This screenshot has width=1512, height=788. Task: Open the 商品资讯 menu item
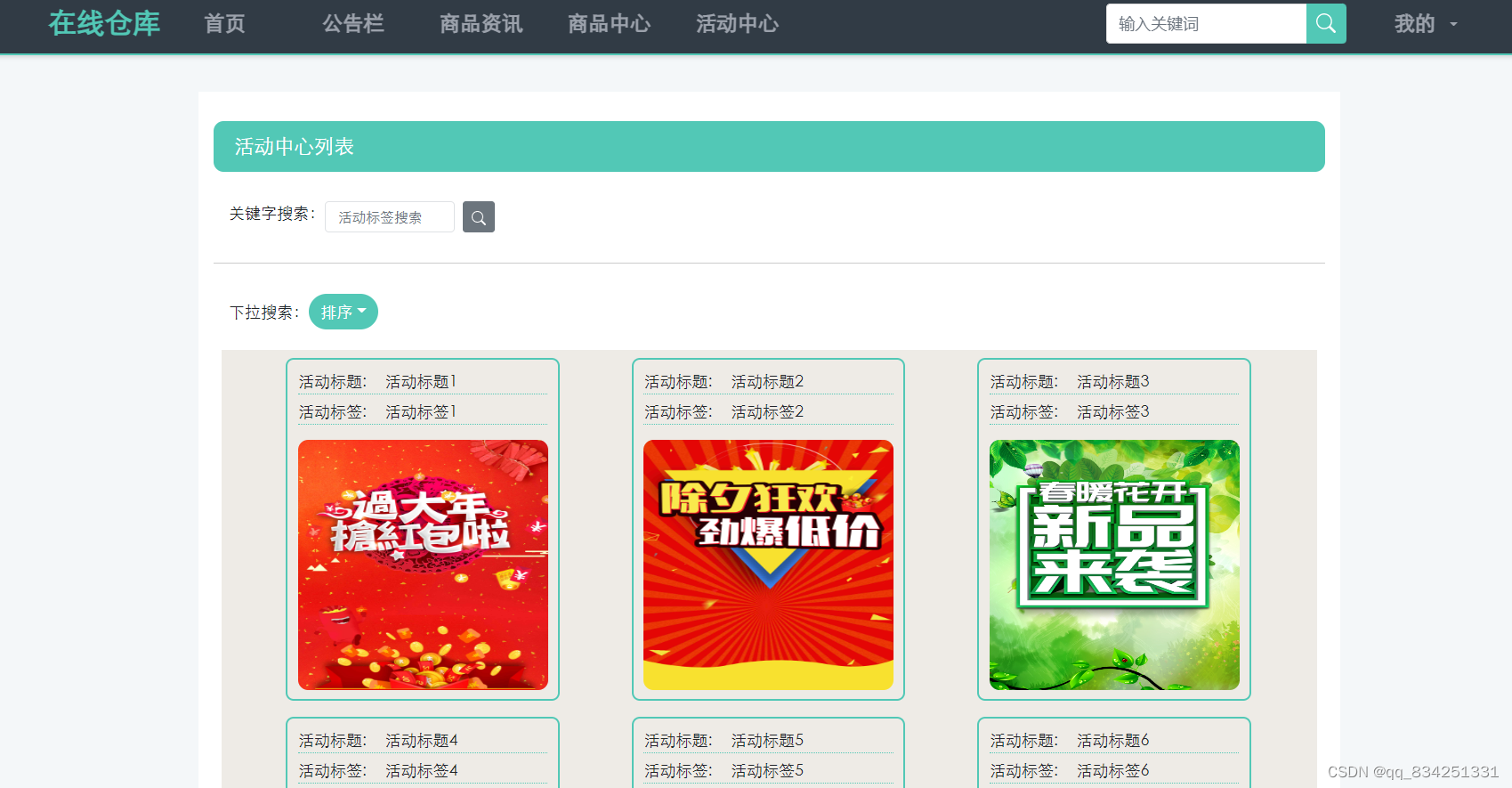481,24
